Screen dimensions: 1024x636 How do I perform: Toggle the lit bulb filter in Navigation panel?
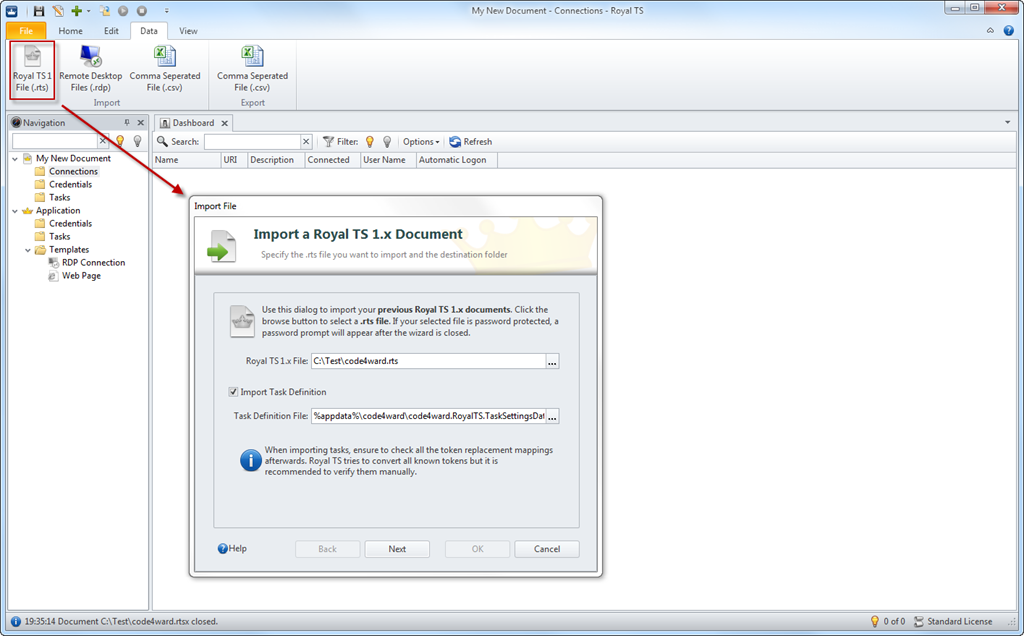[x=120, y=140]
